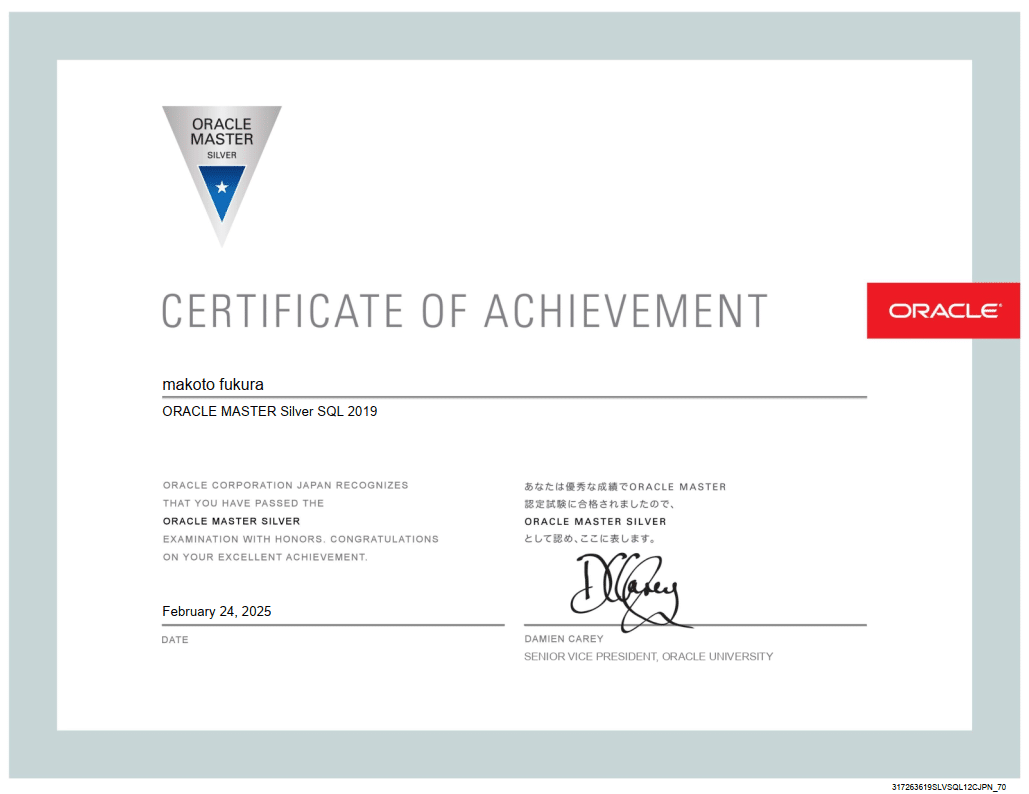Click the DATE label
The height and width of the screenshot is (794, 1029).
coord(175,640)
